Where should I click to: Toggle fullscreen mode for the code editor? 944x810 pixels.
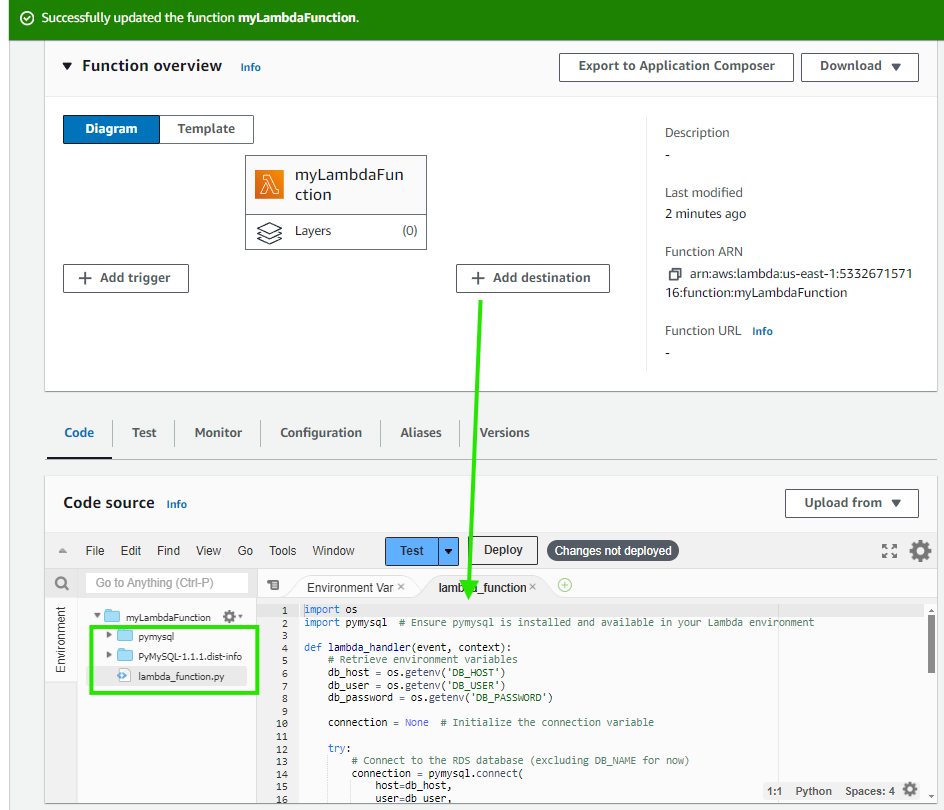[x=889, y=550]
